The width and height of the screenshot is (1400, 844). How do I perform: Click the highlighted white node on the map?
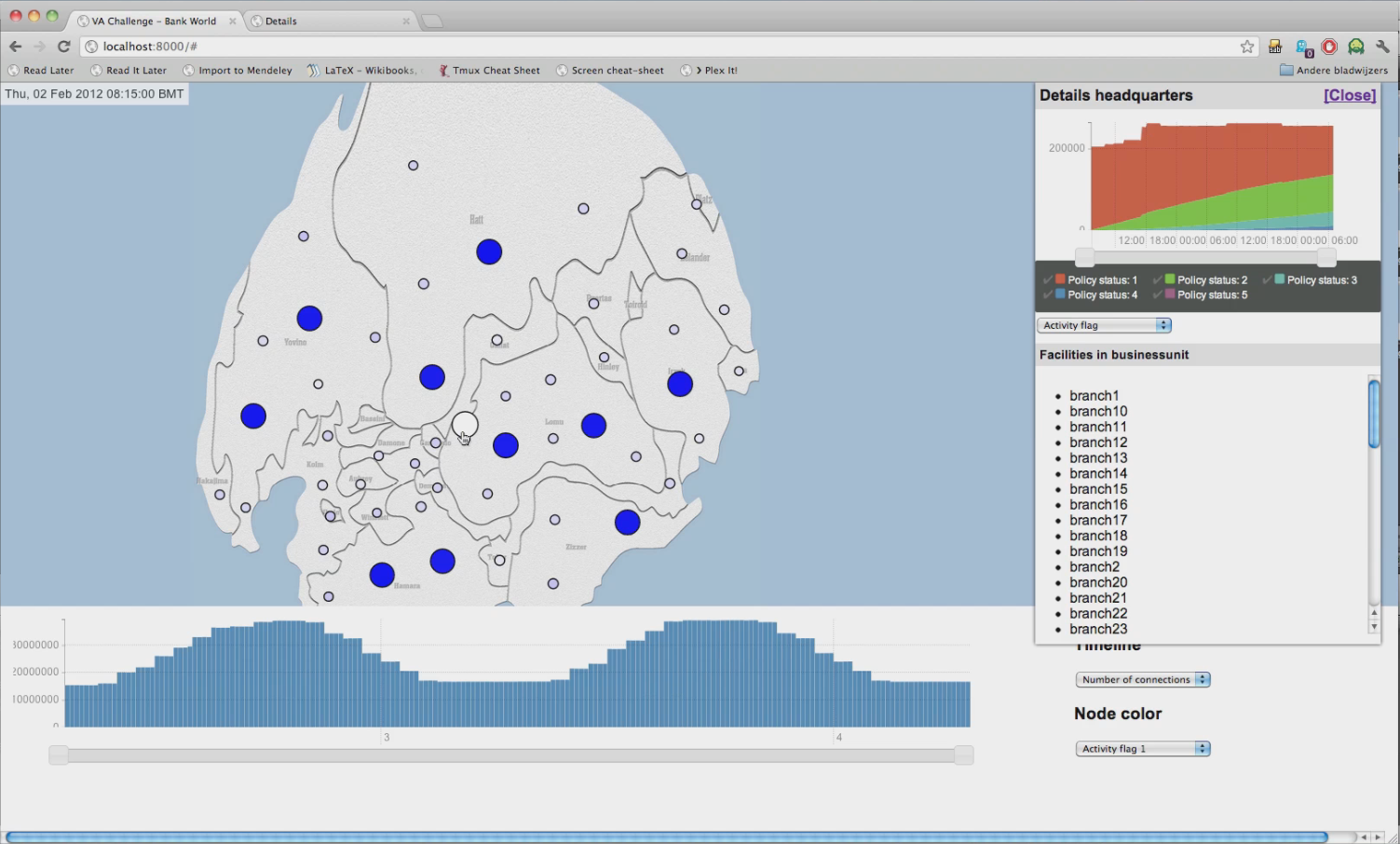465,425
